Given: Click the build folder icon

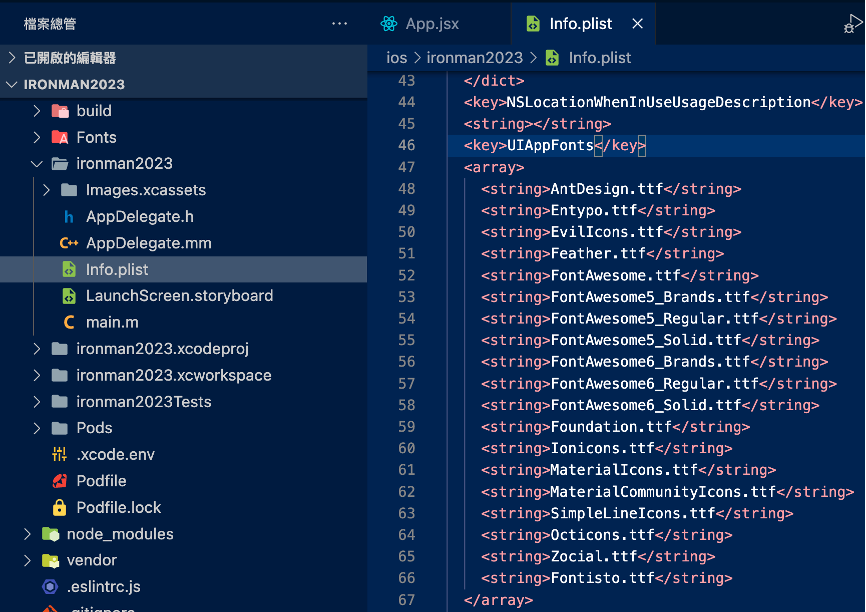Looking at the screenshot, I should click(x=60, y=111).
